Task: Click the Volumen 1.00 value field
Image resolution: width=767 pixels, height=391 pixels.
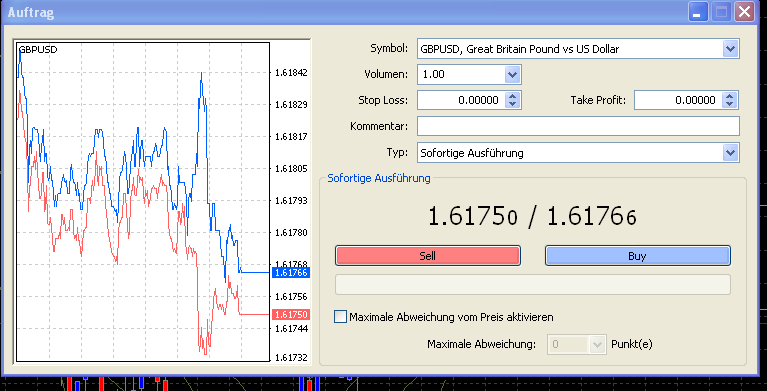Action: [461, 75]
